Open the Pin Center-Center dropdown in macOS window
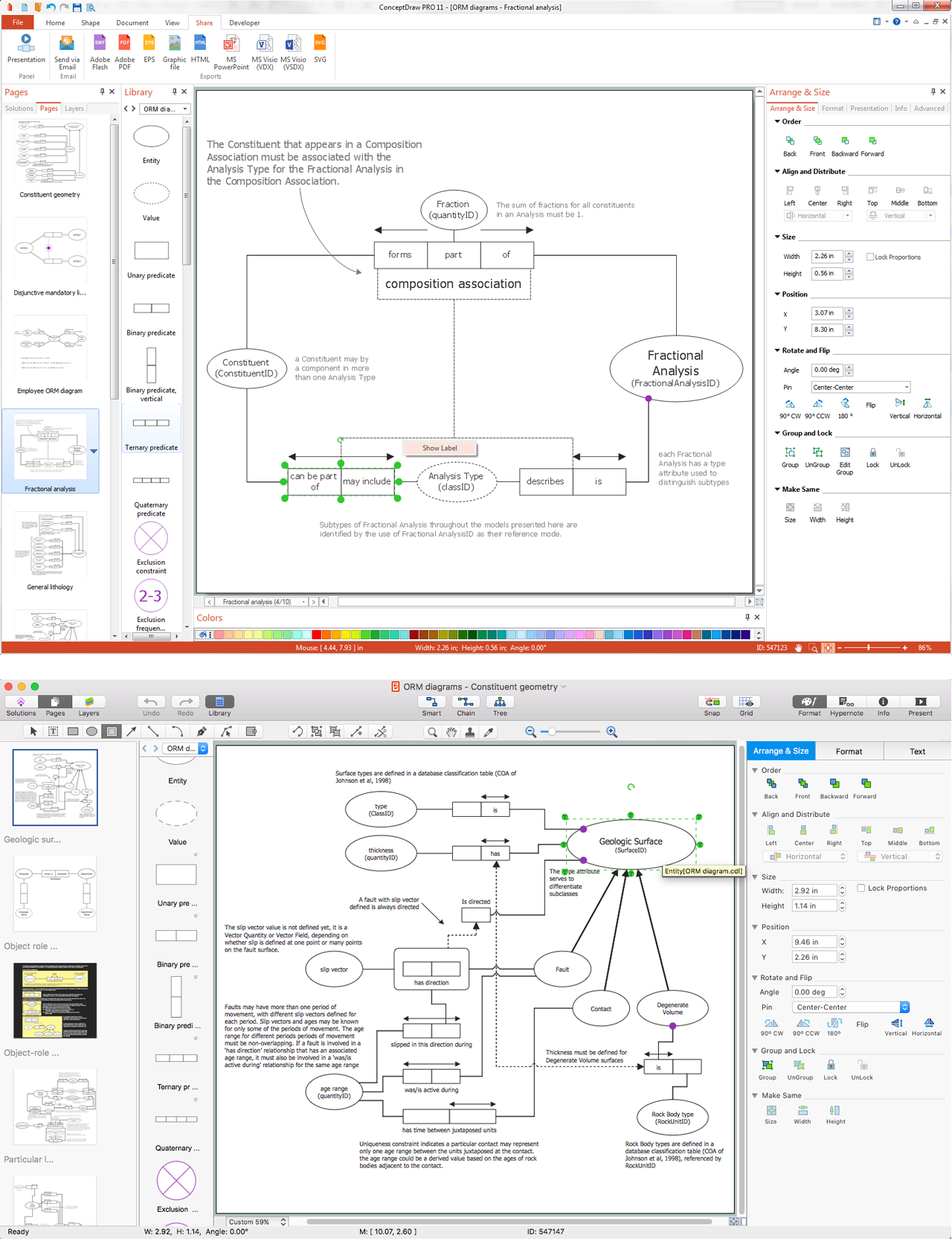 (x=851, y=1007)
